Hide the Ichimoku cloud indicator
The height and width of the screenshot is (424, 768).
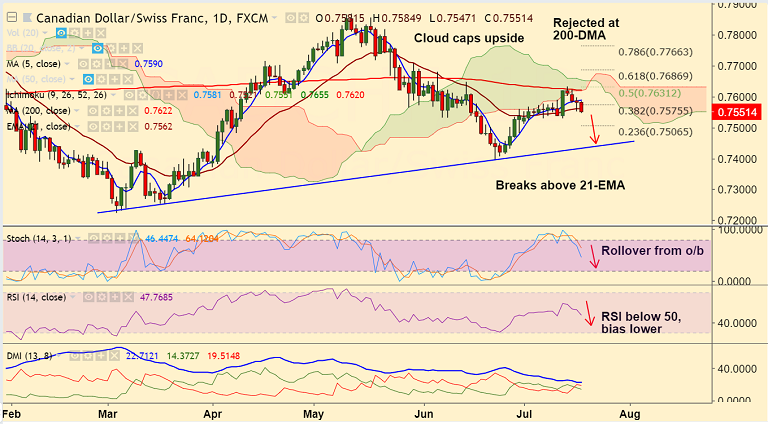tap(129, 95)
